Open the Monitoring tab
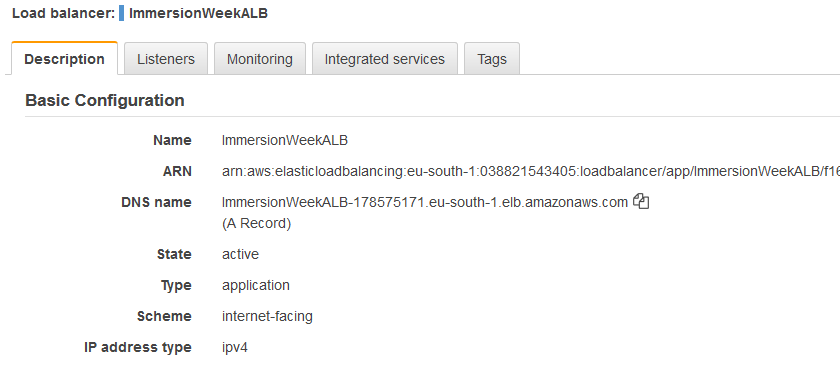This screenshot has height=367, width=840. click(x=260, y=59)
